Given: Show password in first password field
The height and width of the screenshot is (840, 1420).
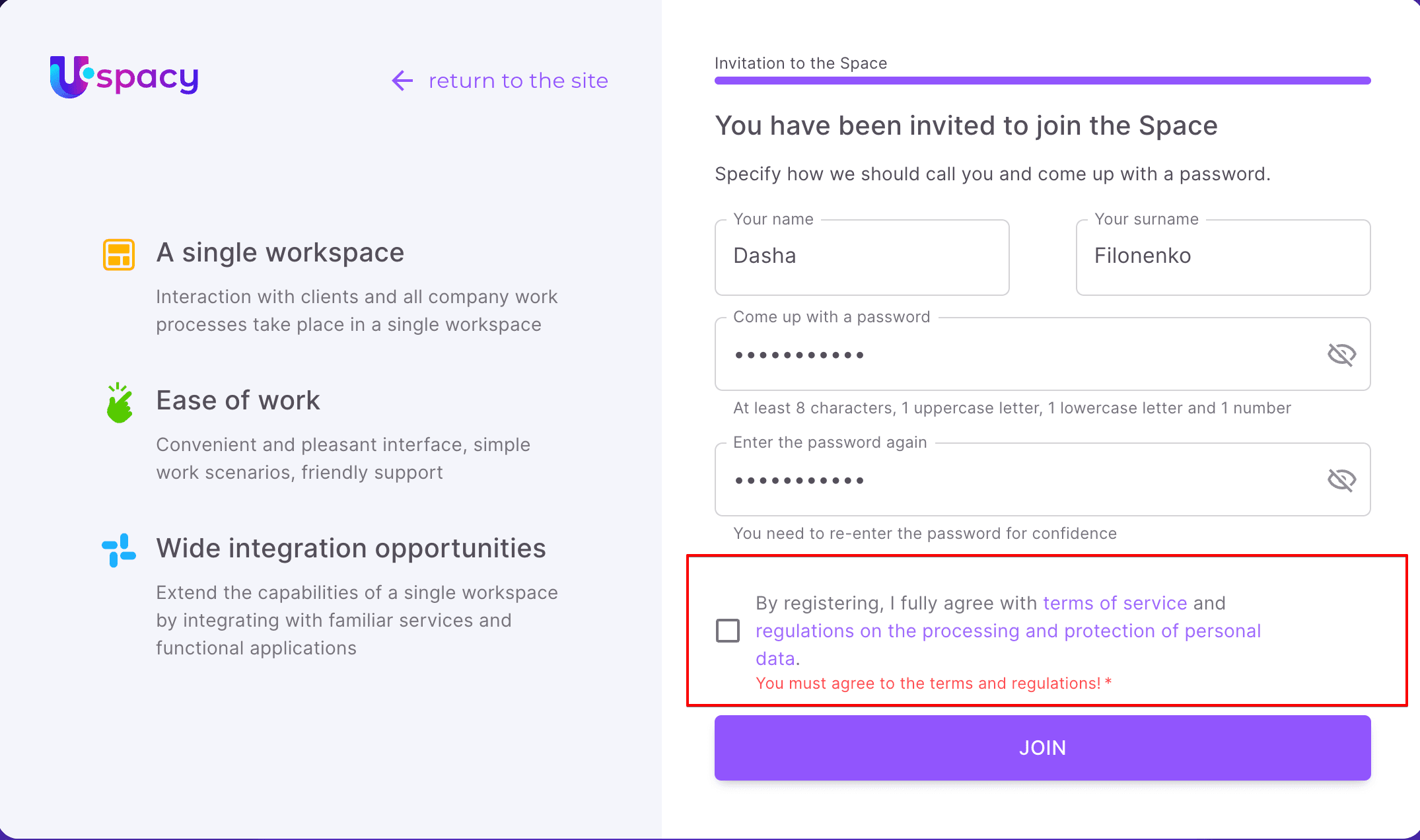Looking at the screenshot, I should click(x=1341, y=355).
